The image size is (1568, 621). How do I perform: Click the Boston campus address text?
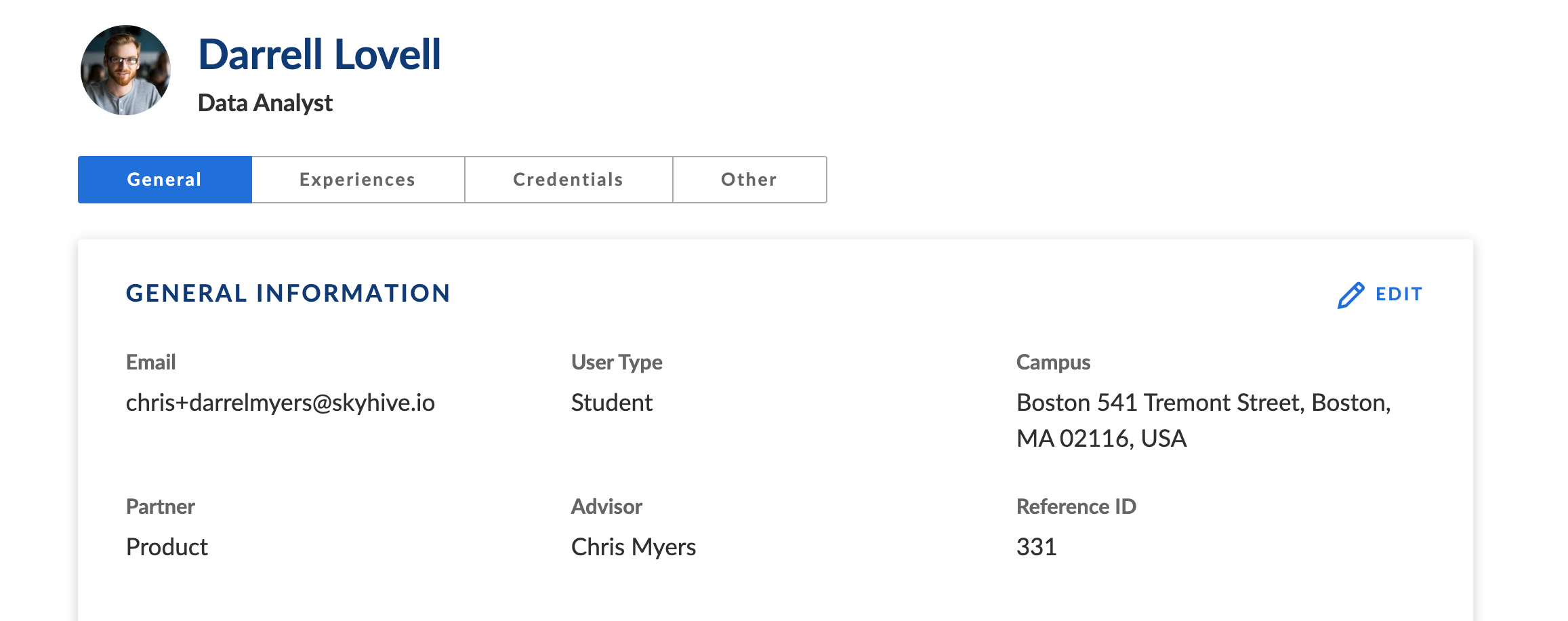pyautogui.click(x=1203, y=420)
